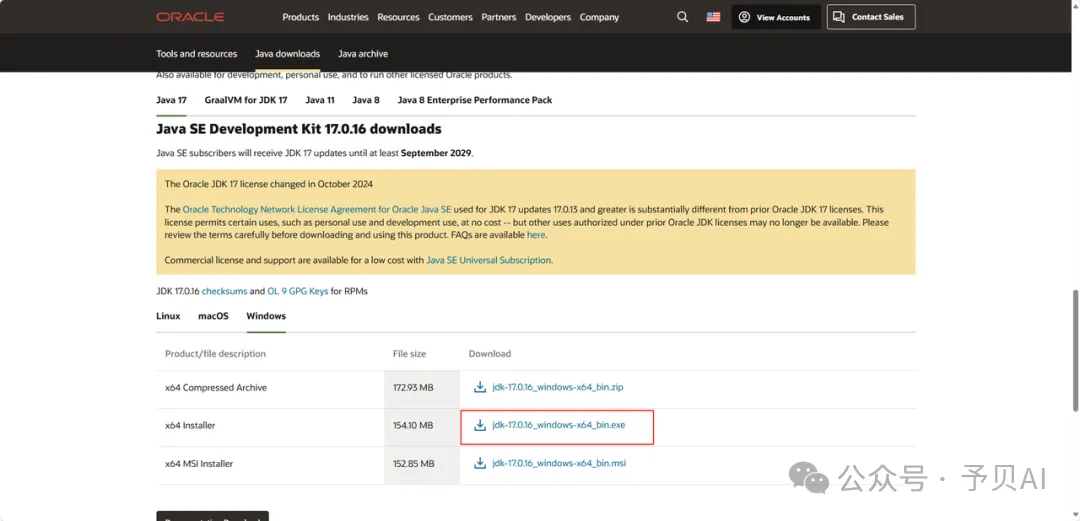Viewport: 1080px width, 521px height.
Task: Click the x64 Compressed Archive text
Action: 216,388
